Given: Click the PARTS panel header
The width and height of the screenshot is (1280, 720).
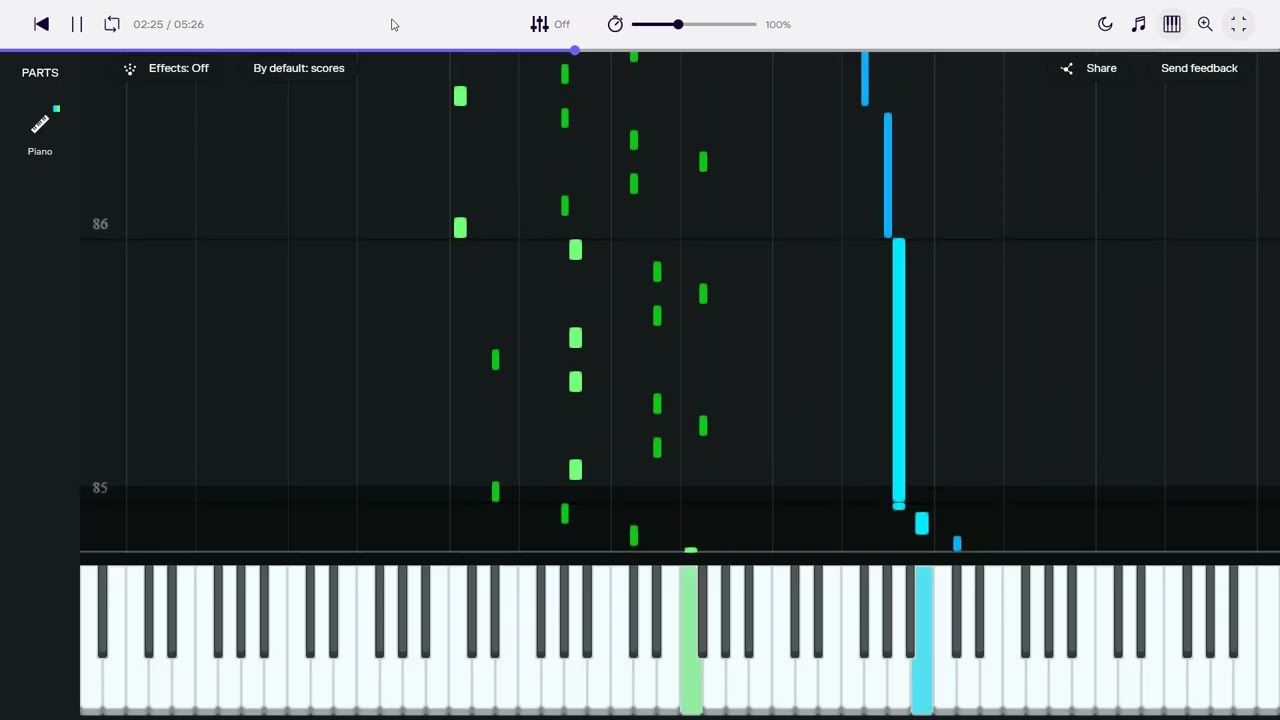Looking at the screenshot, I should point(40,73).
